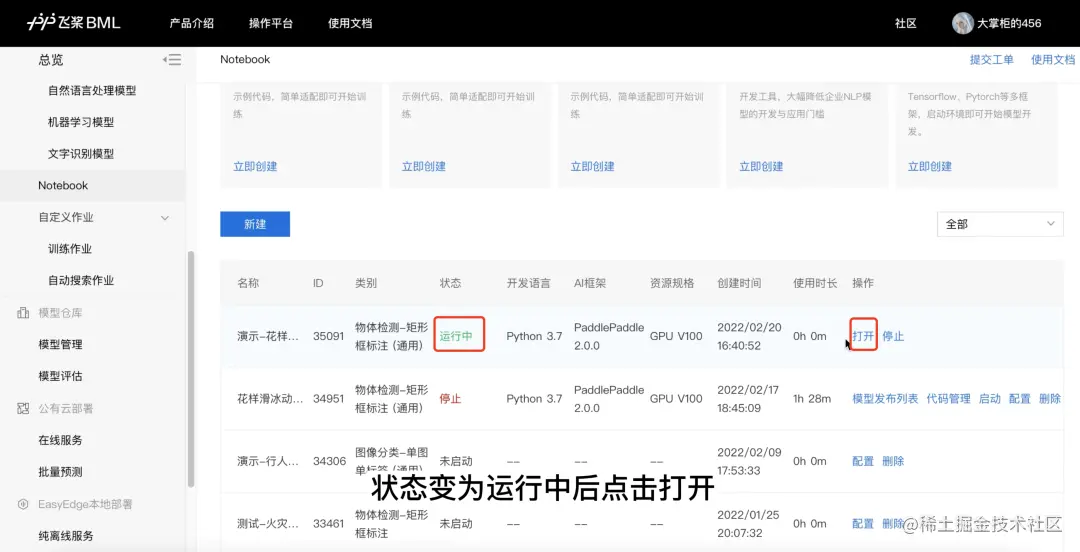Screen dimensions: 1080x552
Task: Open 在线服务 in the sidebar
Action: [60, 440]
